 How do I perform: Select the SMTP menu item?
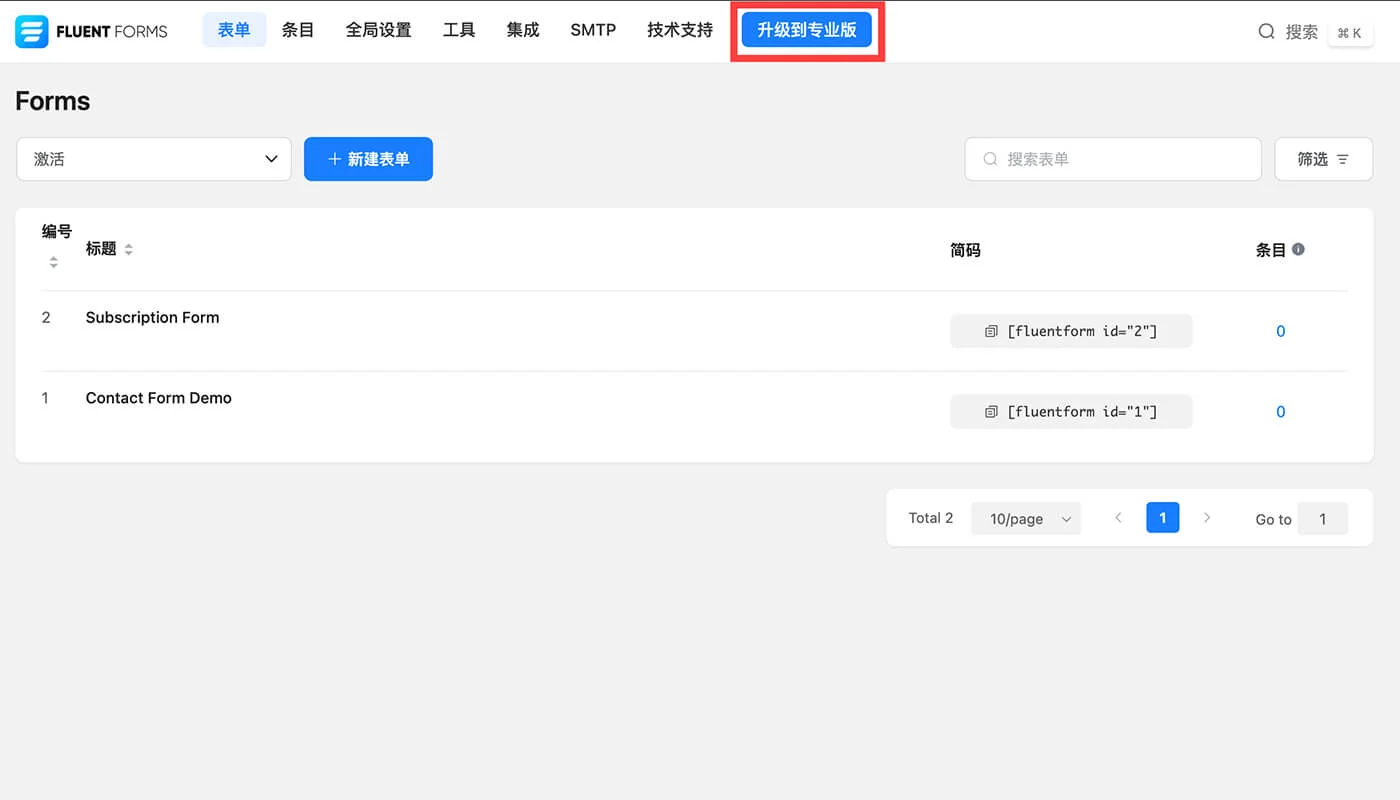point(592,30)
